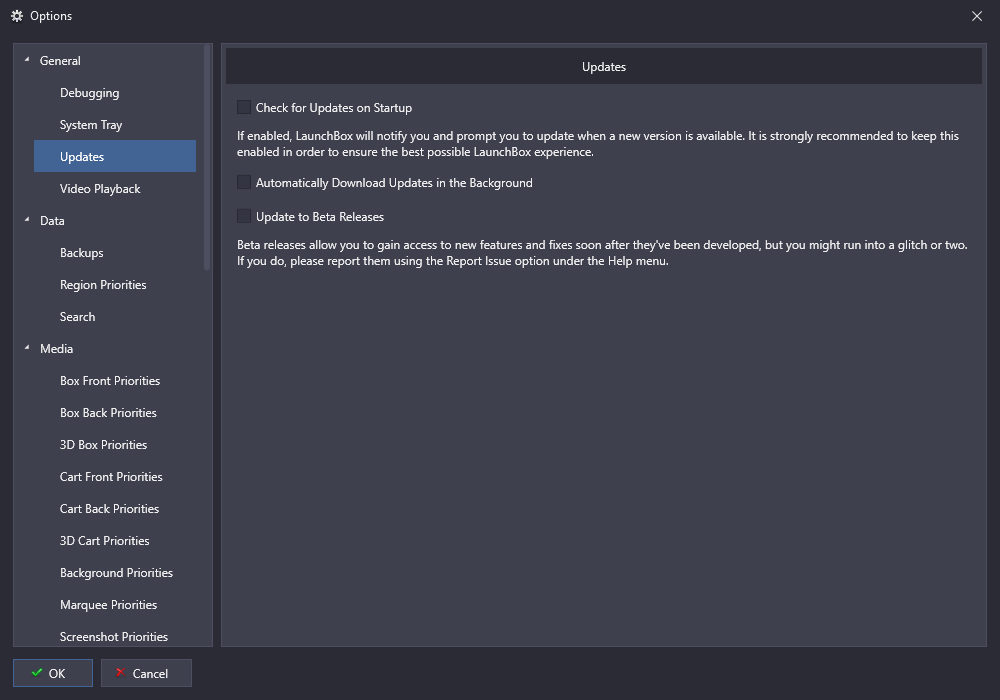Enable Check for Updates on Startup

tap(244, 107)
